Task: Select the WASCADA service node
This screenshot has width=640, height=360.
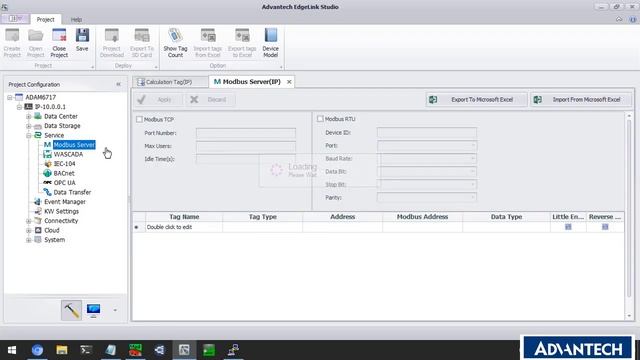Action: click(68, 154)
